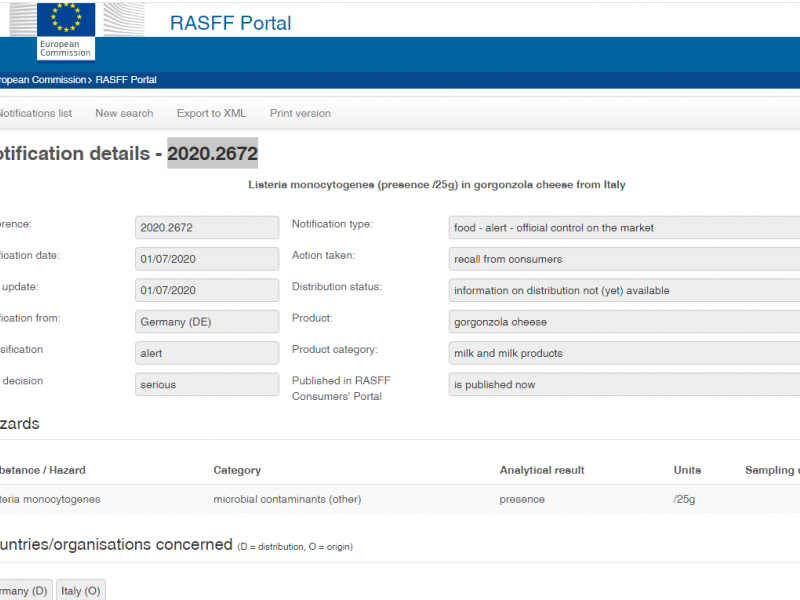Click the D = distribution, O = origin legend
800x600 pixels.
coord(295,547)
